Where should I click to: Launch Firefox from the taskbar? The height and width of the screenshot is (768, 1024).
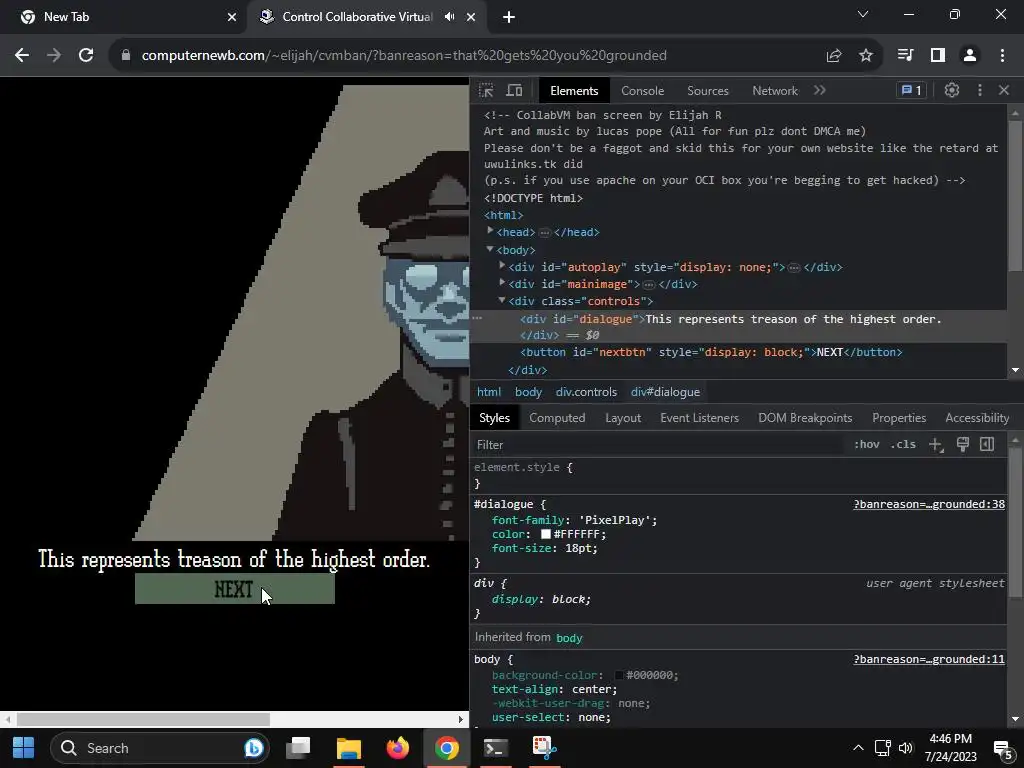pos(397,748)
